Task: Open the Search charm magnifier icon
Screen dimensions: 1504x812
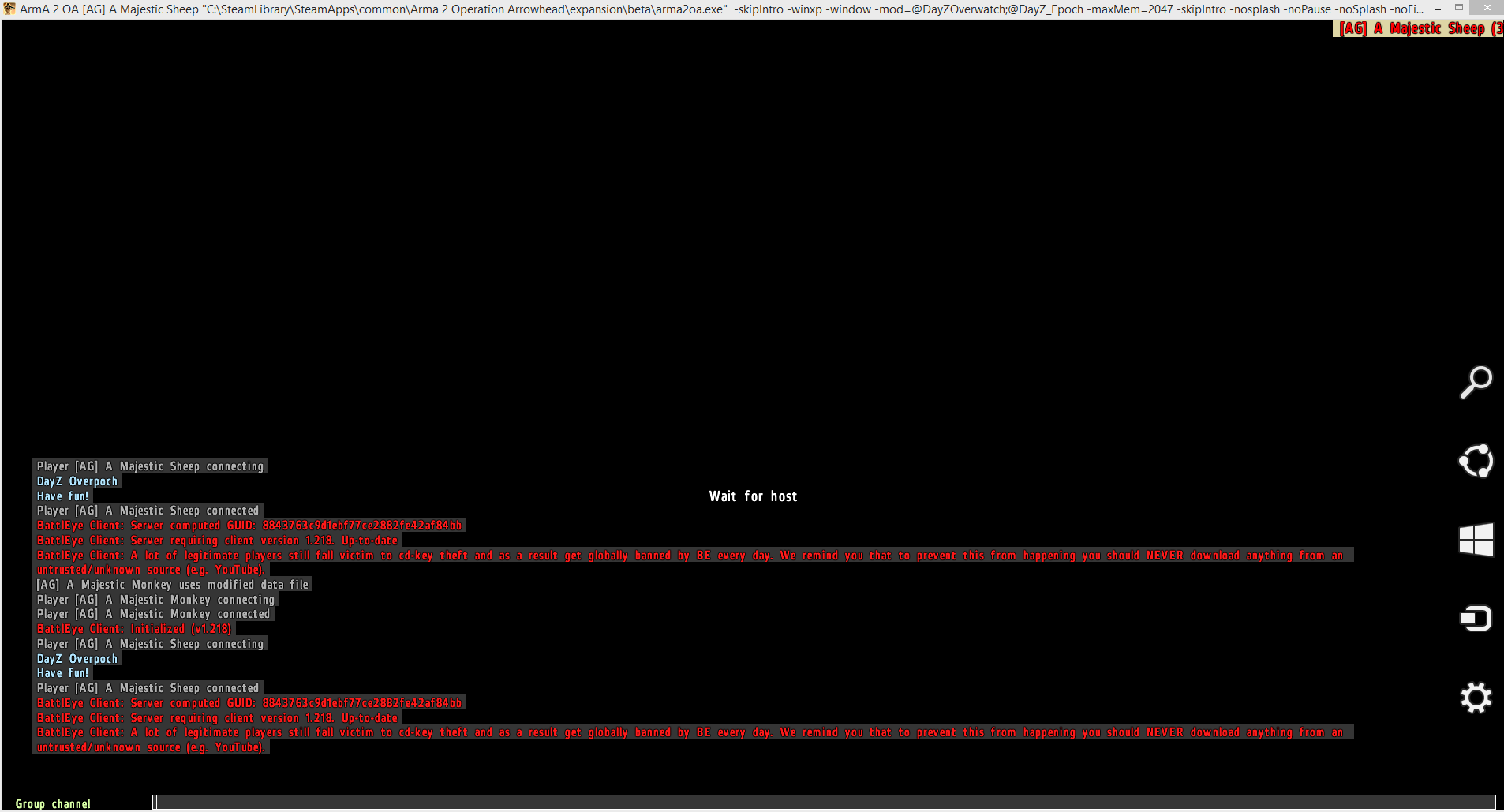Action: (x=1476, y=382)
